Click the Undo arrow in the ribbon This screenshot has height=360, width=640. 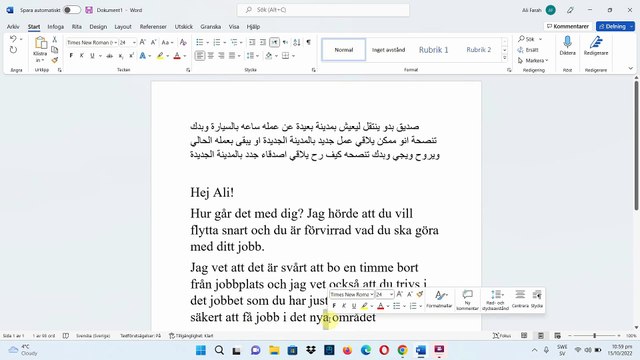point(13,39)
